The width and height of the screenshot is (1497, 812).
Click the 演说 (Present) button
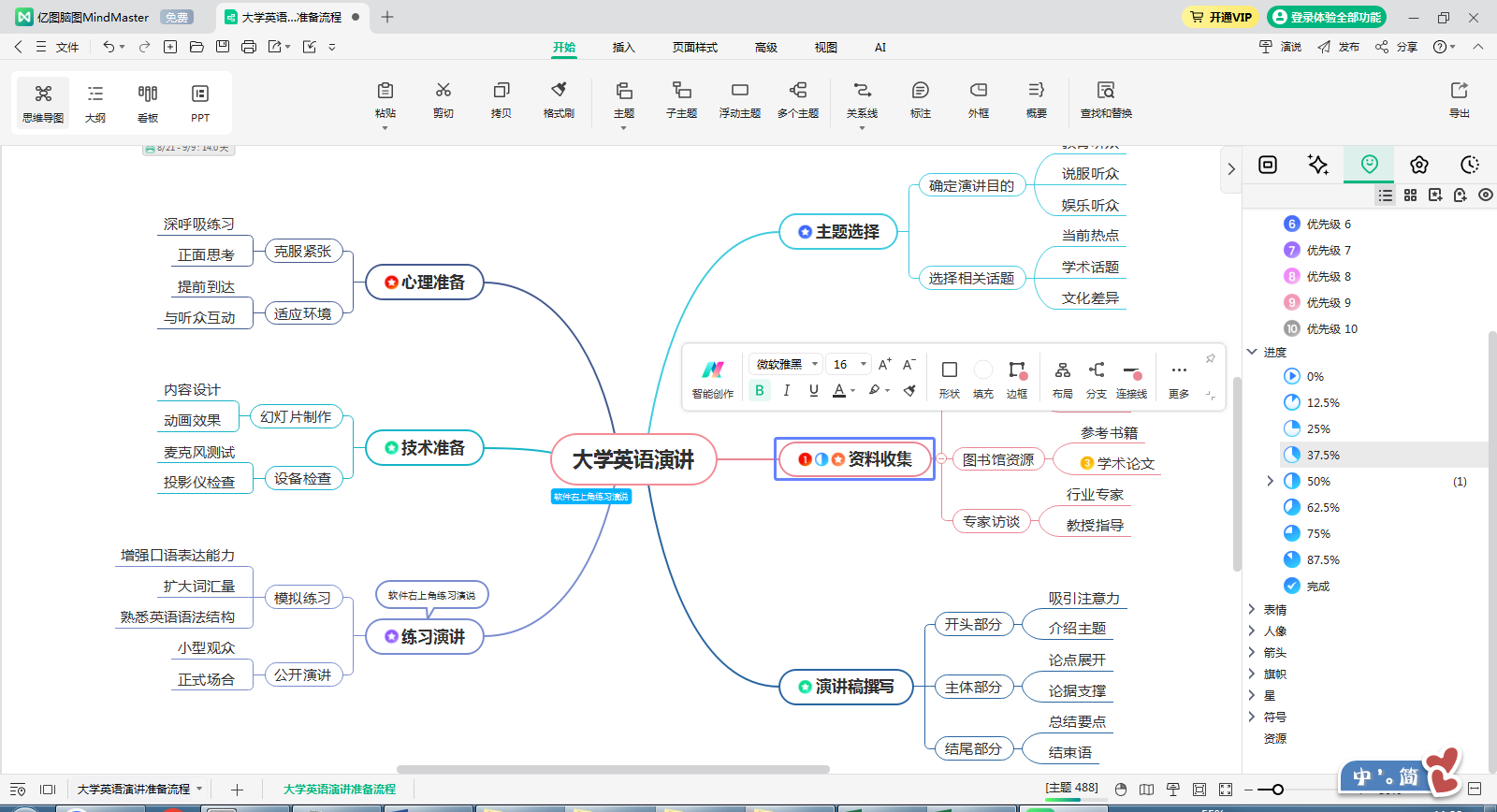tap(1281, 47)
